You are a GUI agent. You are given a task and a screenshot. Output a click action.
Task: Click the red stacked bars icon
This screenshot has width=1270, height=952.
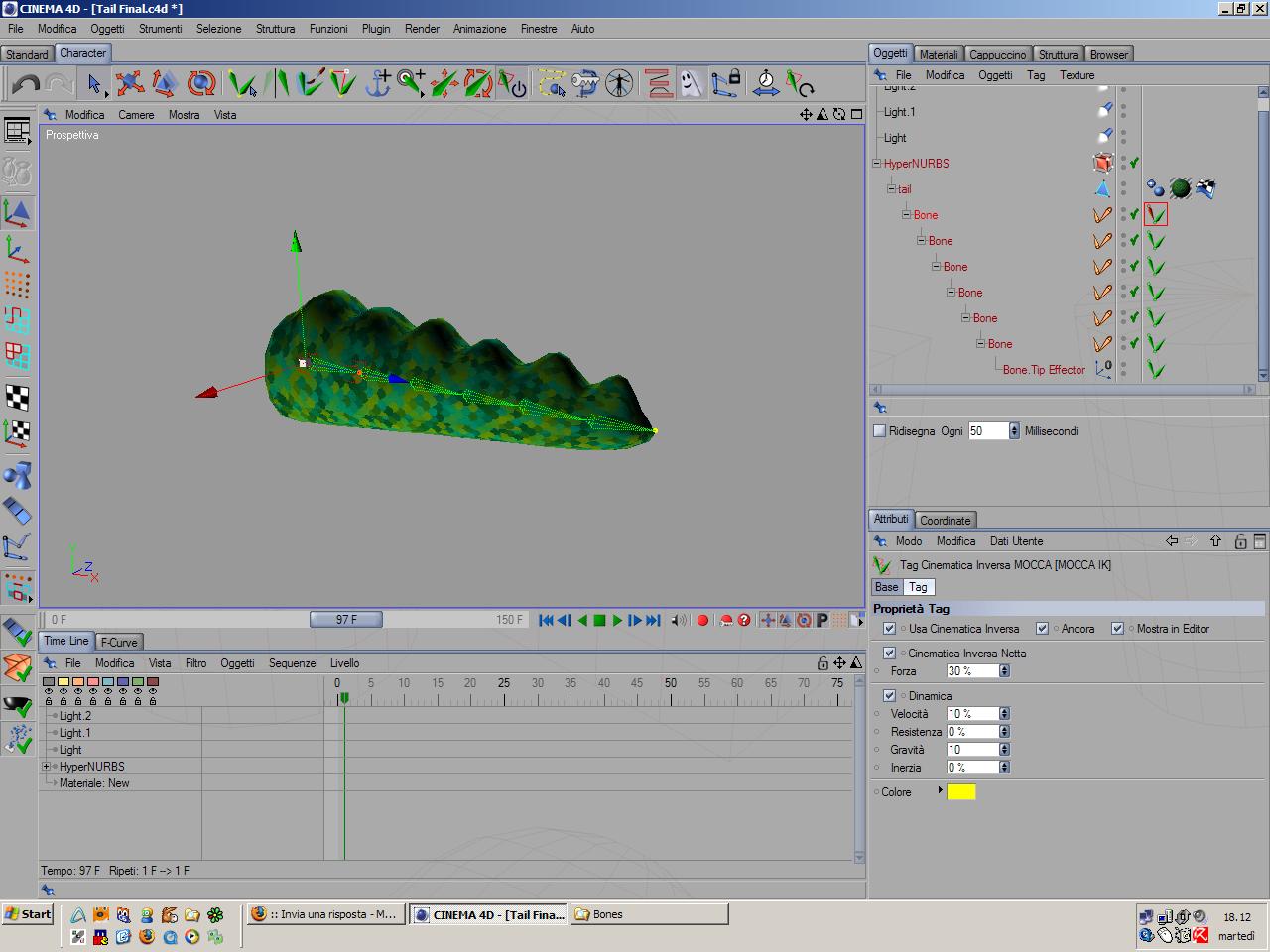pyautogui.click(x=658, y=83)
